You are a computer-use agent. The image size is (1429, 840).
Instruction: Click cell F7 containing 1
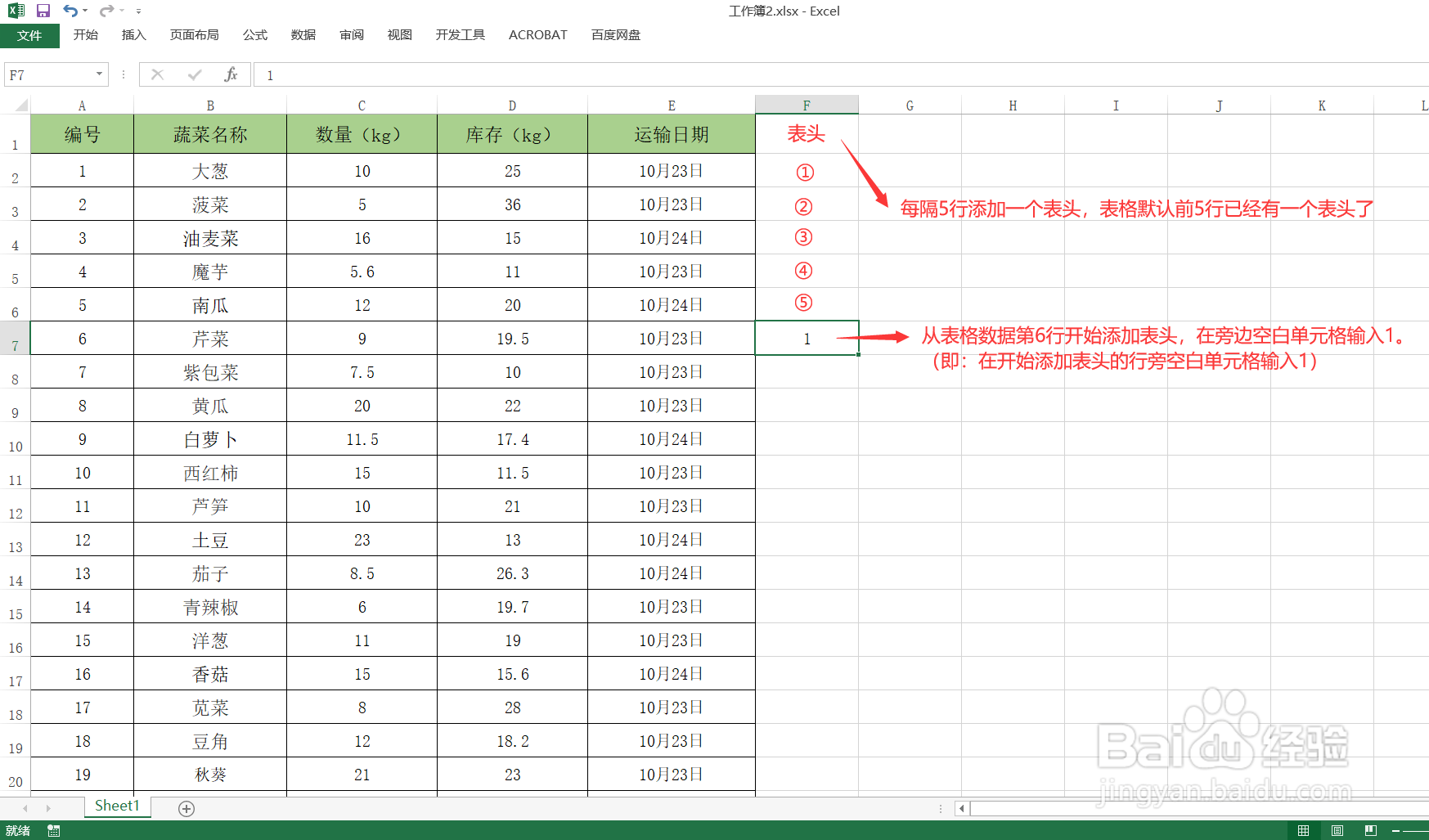pos(807,339)
